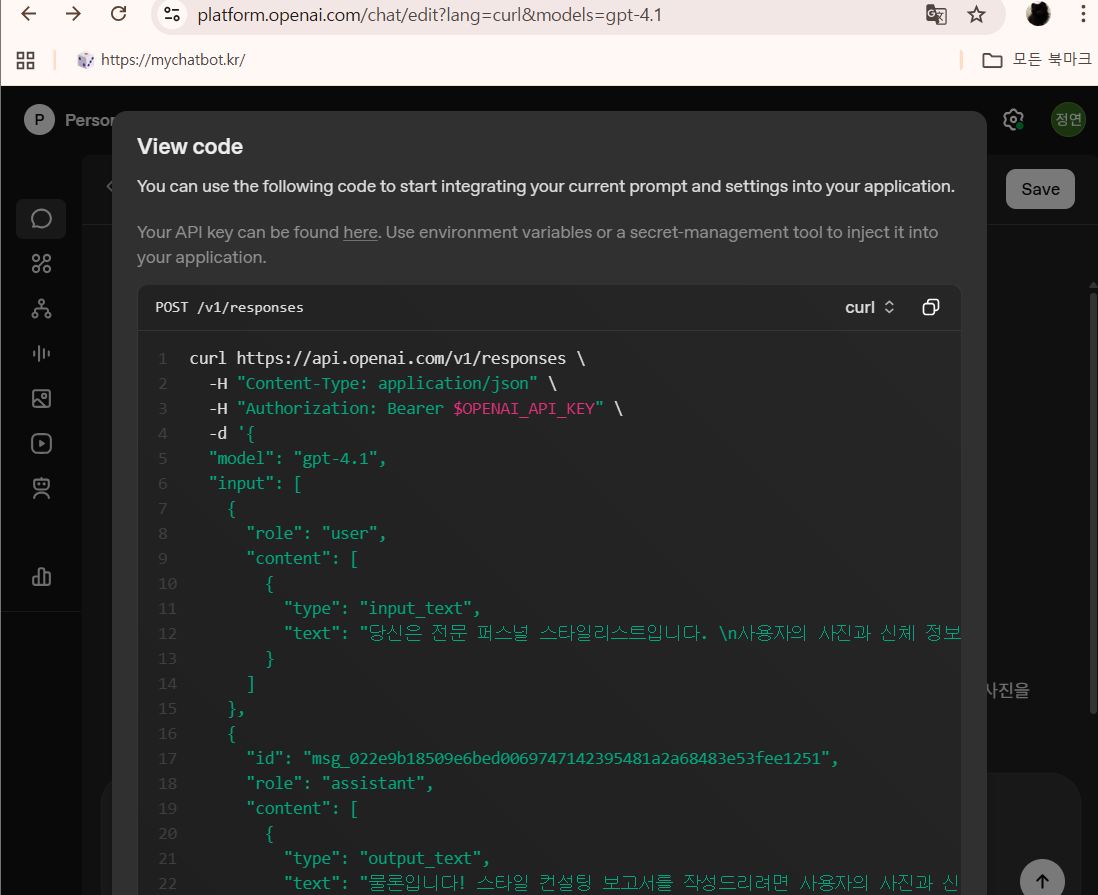
Task: Click the browser address bar URL
Action: 429,15
